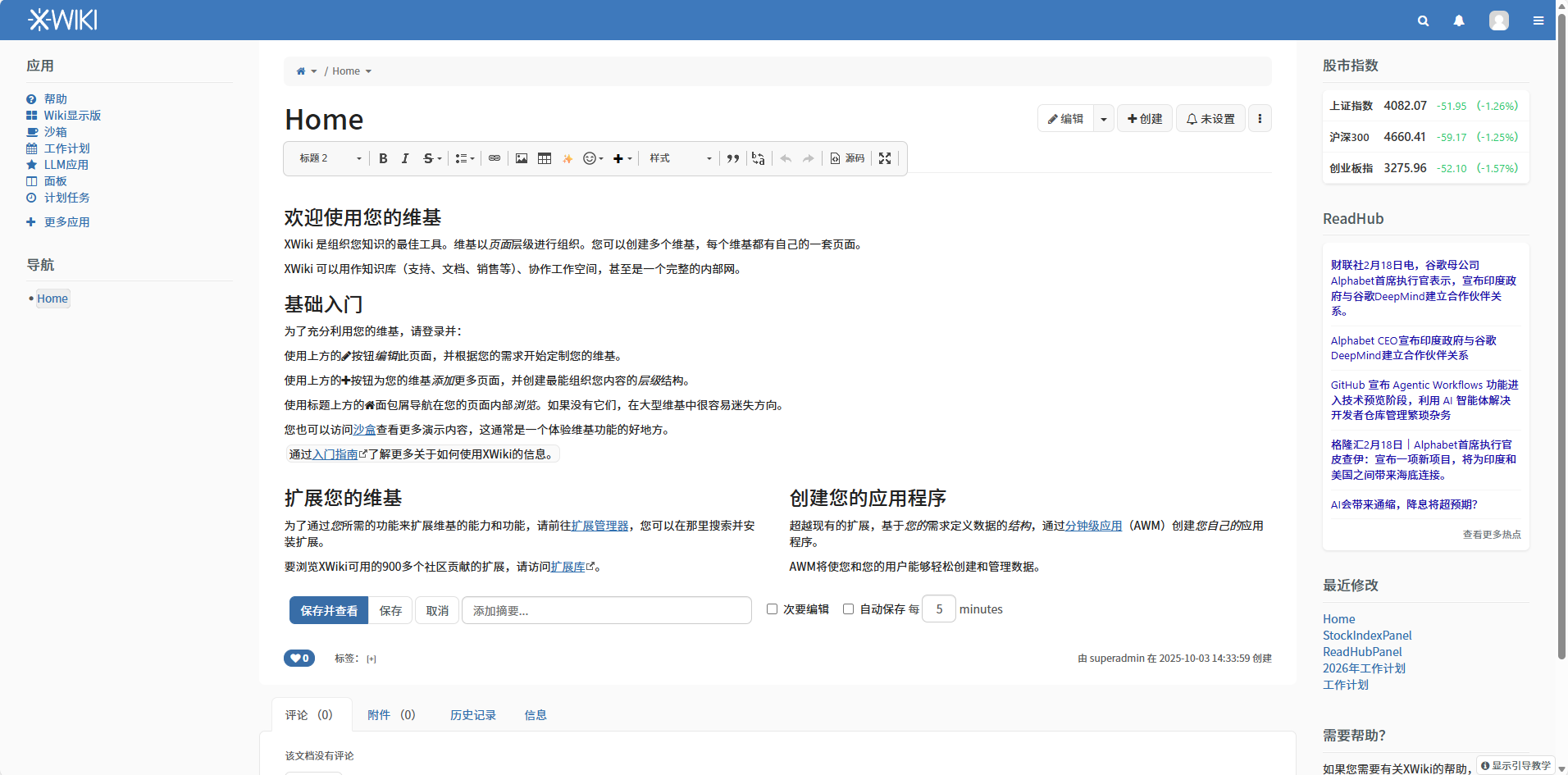The height and width of the screenshot is (775, 1568).
Task: Open the search magnifier in the top bar
Action: tap(1423, 20)
